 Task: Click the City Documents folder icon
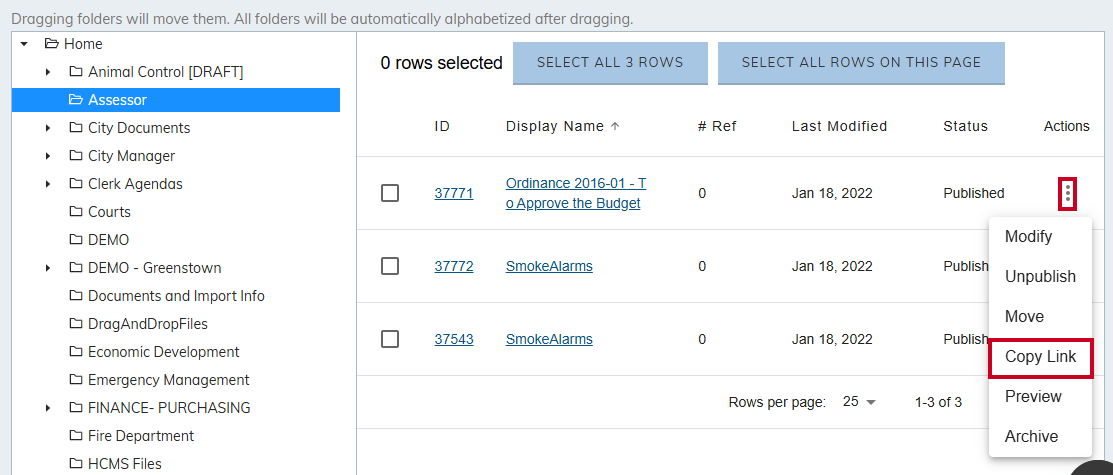tap(75, 128)
